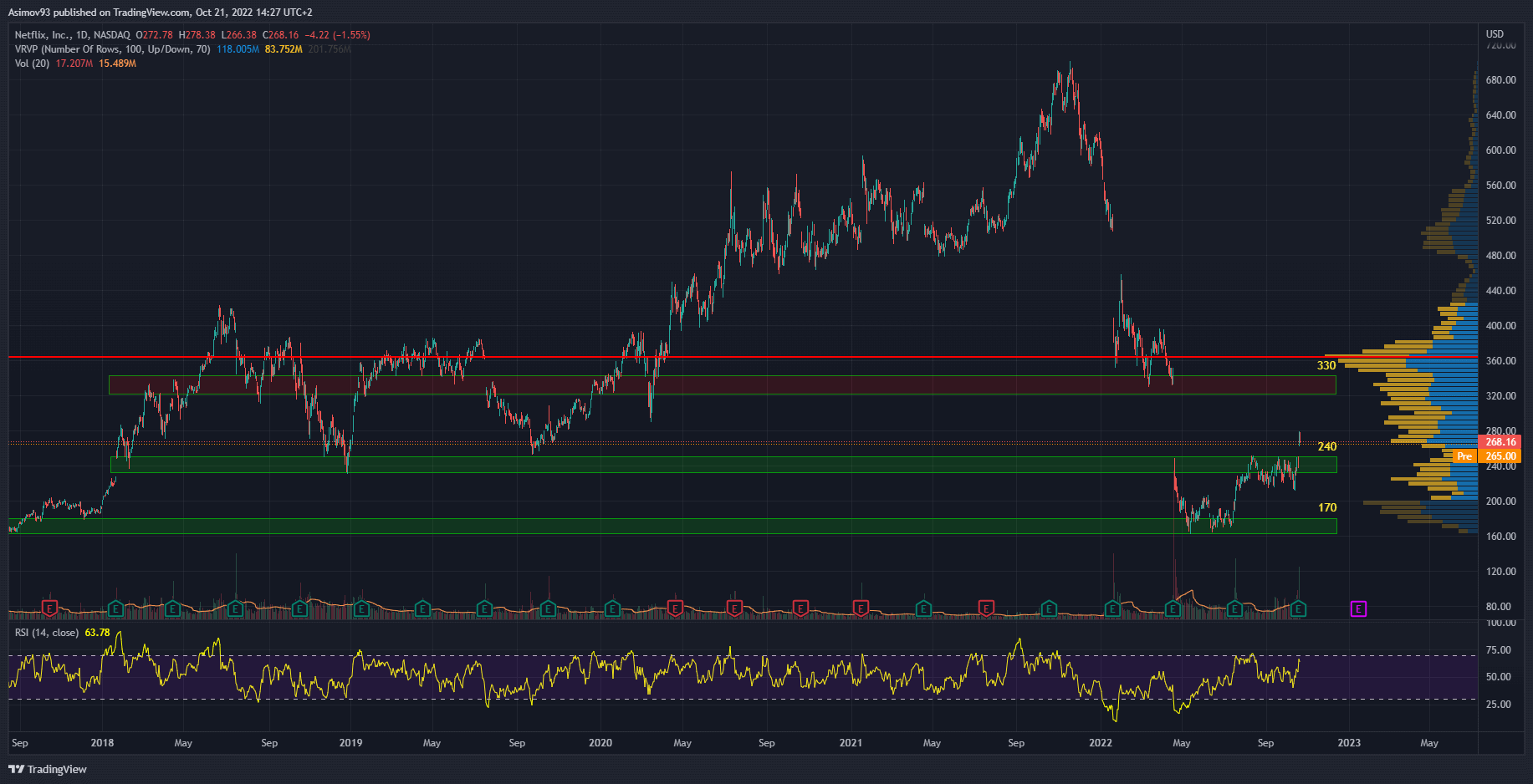Click the first red earnings marker at chart start

[x=50, y=608]
